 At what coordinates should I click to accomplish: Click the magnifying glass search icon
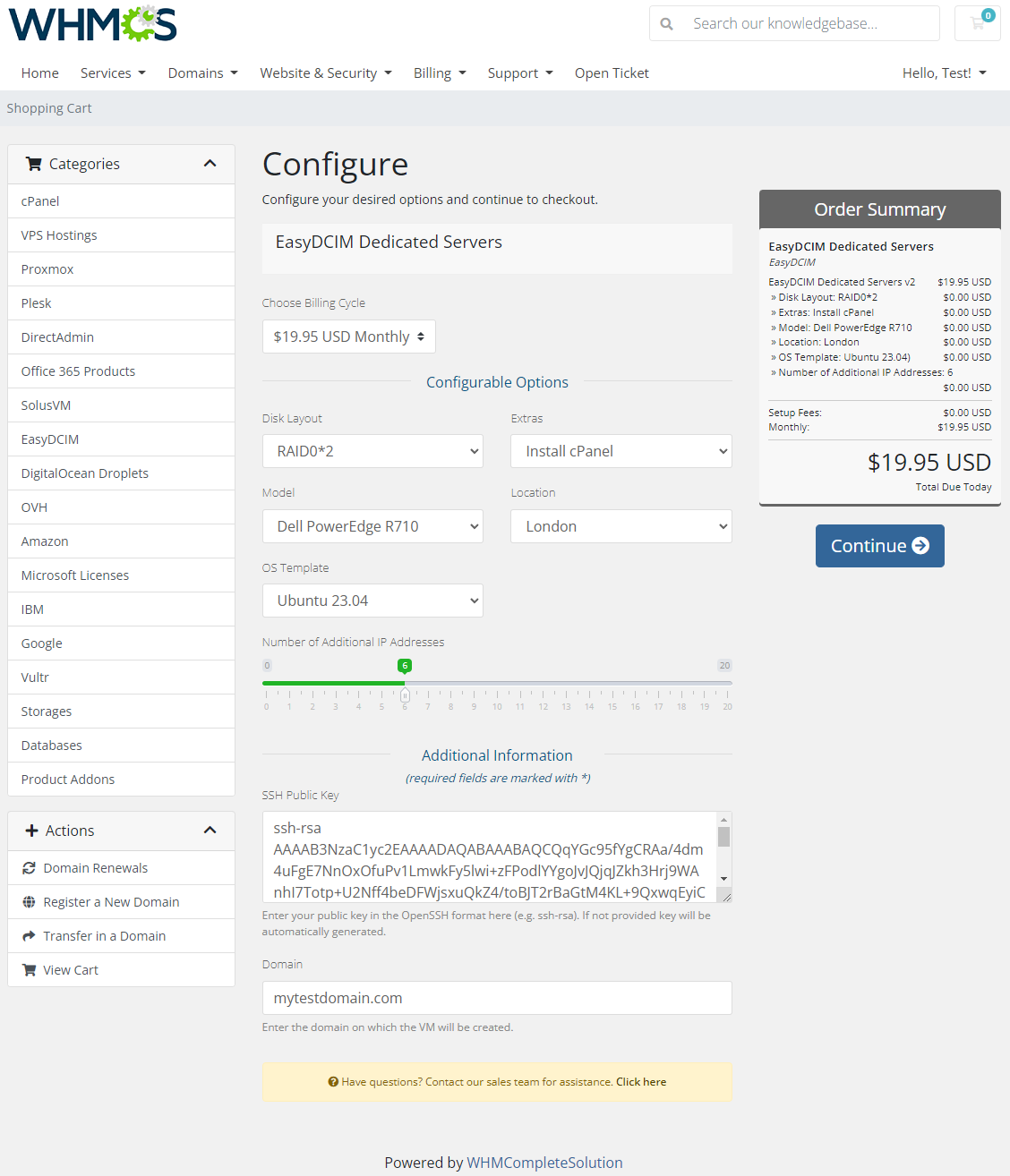point(666,23)
